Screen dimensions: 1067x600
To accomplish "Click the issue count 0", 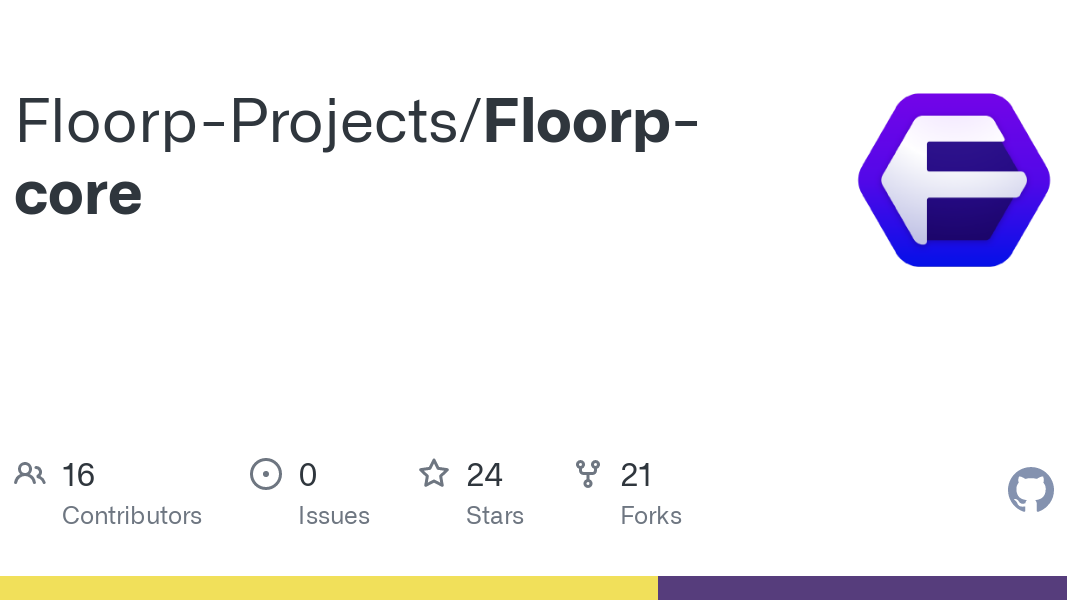I will point(308,475).
